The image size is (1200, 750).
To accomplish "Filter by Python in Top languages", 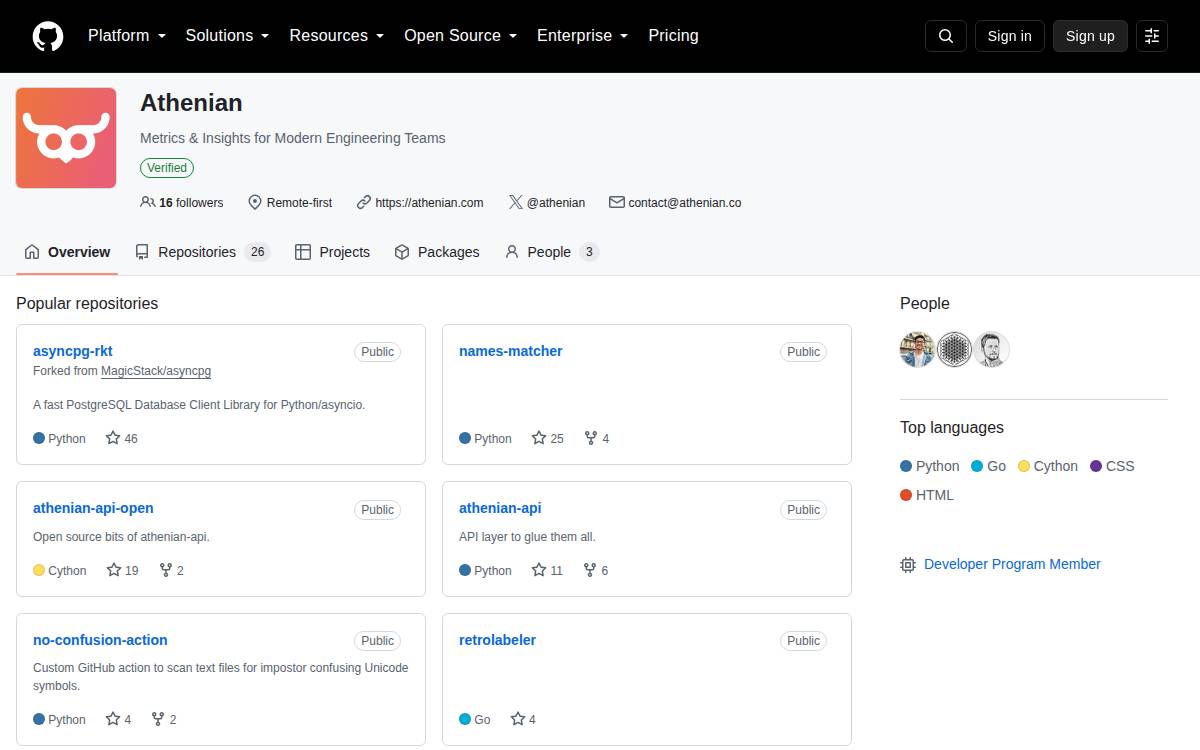I will (930, 466).
